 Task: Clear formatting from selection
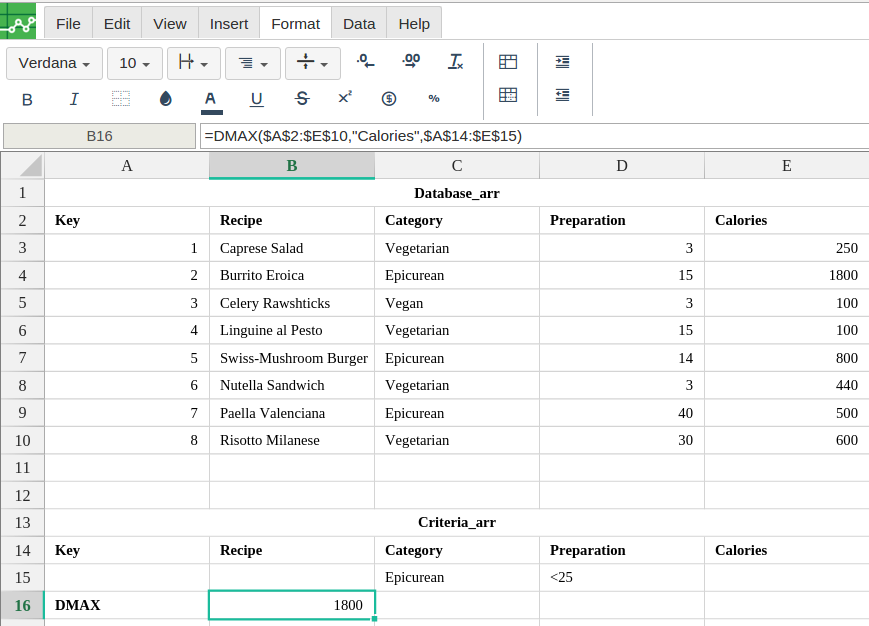[456, 62]
